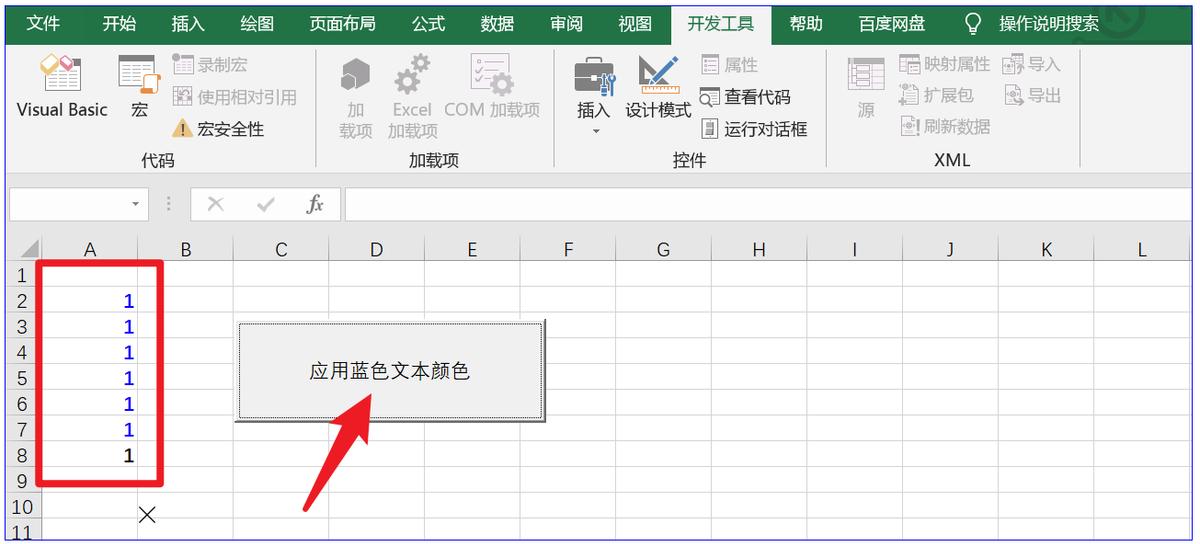Switch to the 插入 ribbon tab
Screen dimensions: 1200x544
[x=188, y=24]
